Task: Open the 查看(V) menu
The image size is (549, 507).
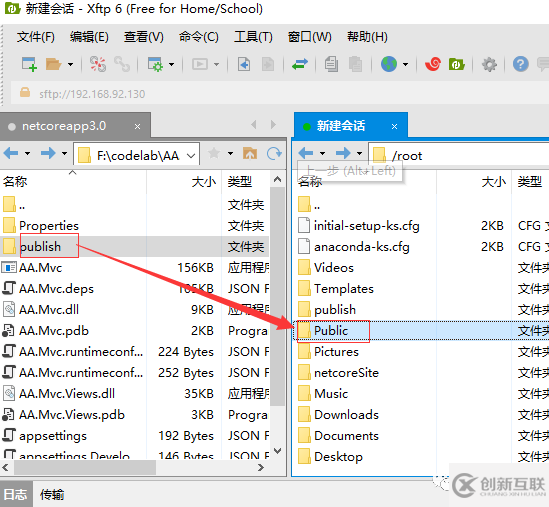Action: click(x=144, y=37)
